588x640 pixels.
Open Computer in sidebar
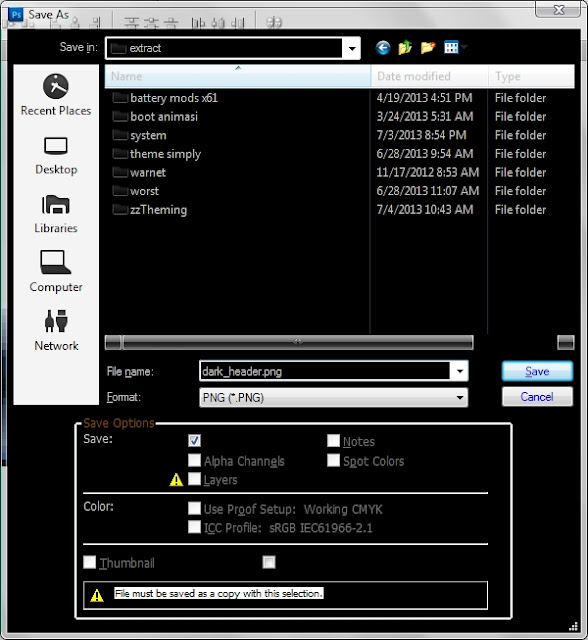[x=56, y=271]
